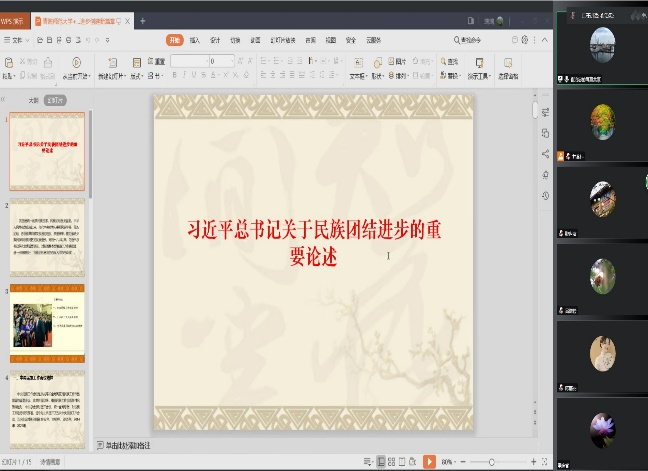
Task: Select slide 3 thumbnail with photo
Action: [x=47, y=322]
